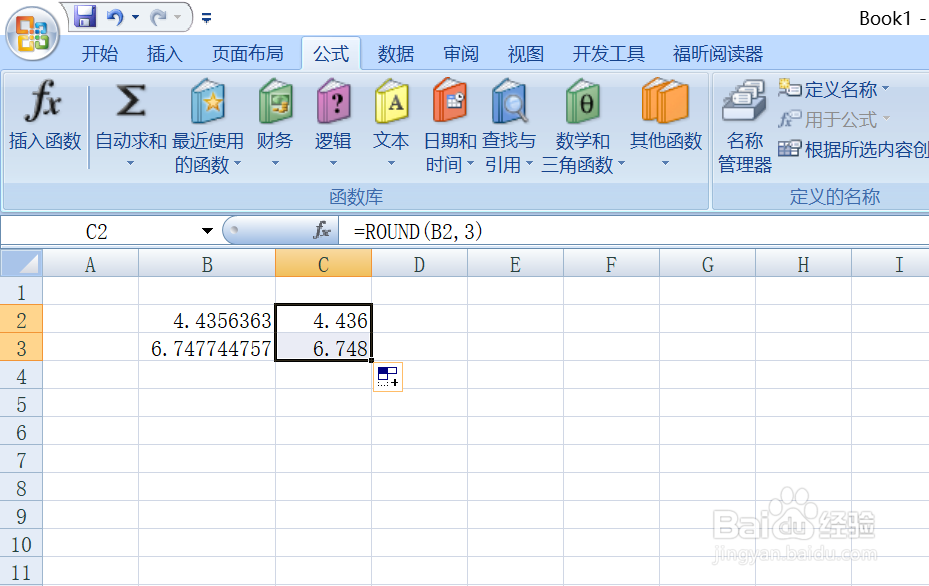Click the Auto Fill Options smart tag
The width and height of the screenshot is (929, 586).
coord(387,376)
